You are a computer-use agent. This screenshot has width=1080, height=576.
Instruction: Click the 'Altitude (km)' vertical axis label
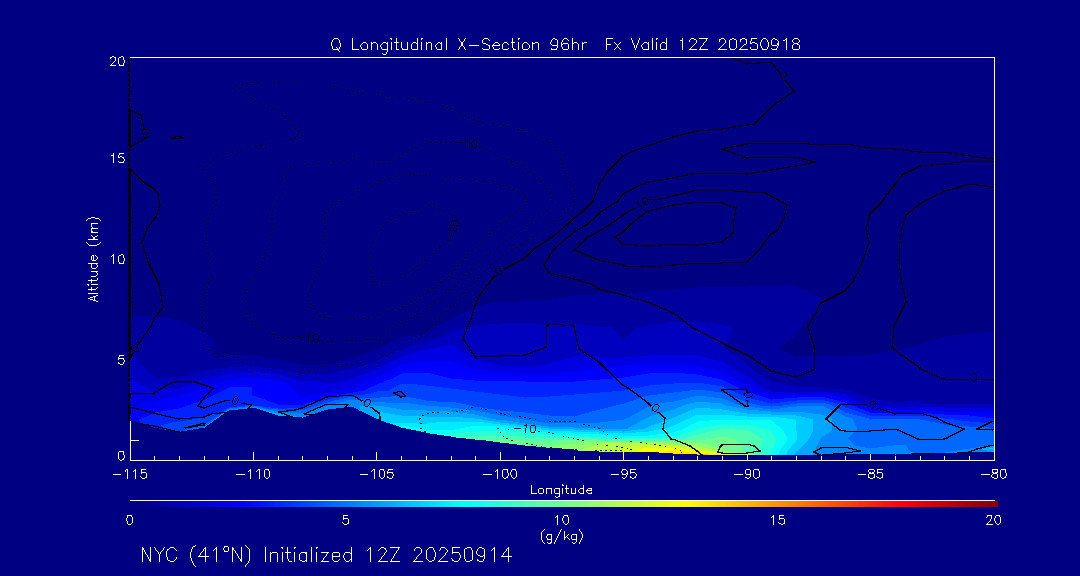click(x=93, y=259)
